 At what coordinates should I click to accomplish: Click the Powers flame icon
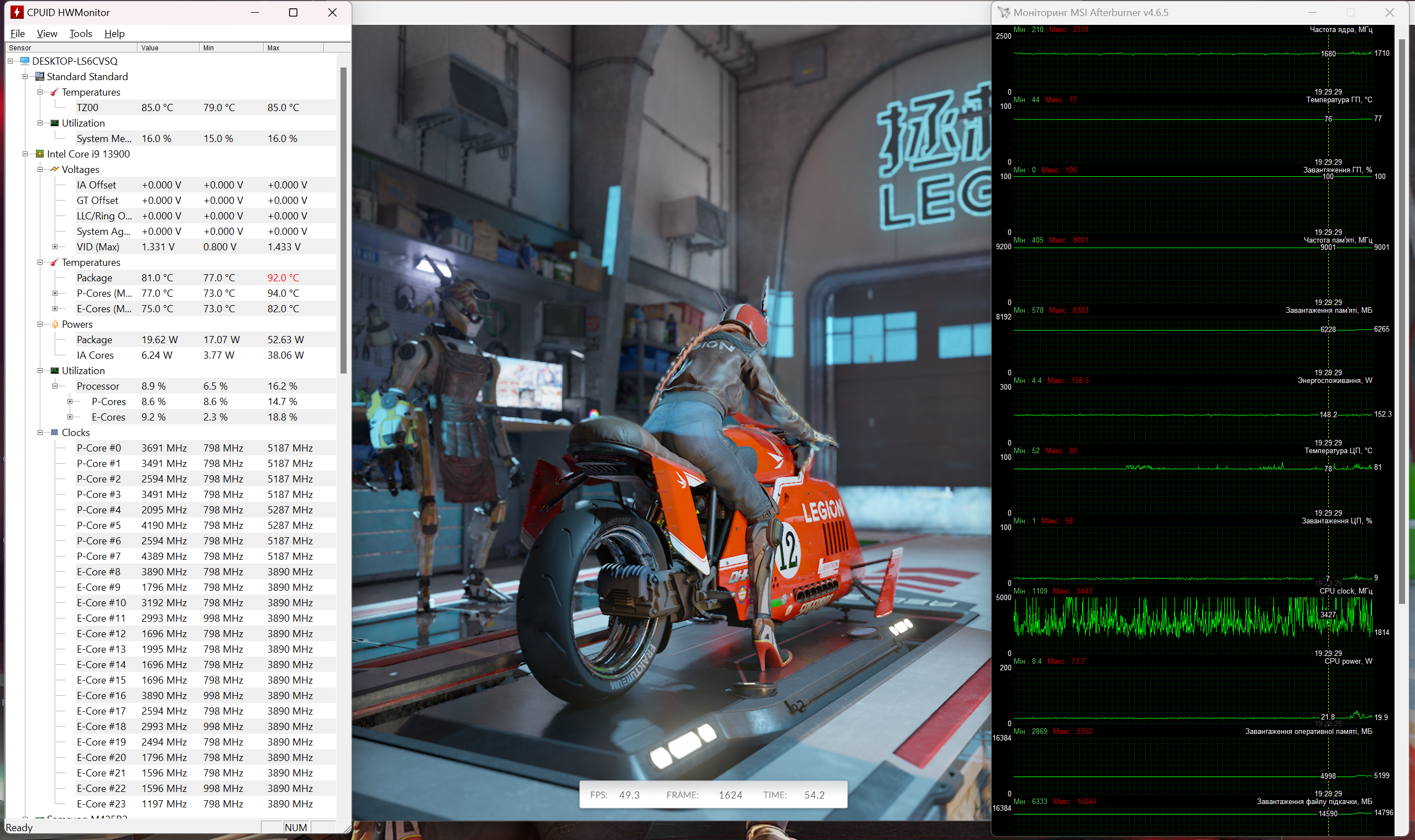coord(55,324)
